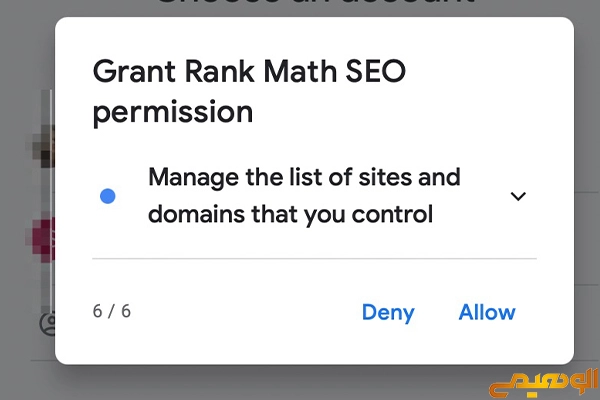
Task: Click the orange Arabic watermark logo
Action: (x=543, y=382)
